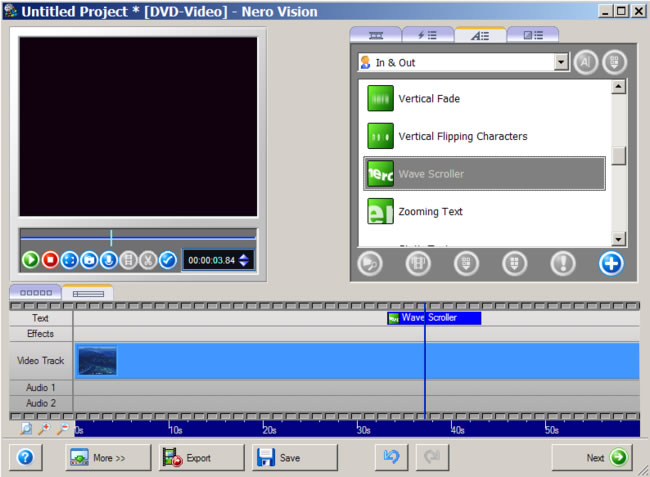This screenshot has width=650, height=477.
Task: Click the round AI text icon
Action: coord(585,63)
